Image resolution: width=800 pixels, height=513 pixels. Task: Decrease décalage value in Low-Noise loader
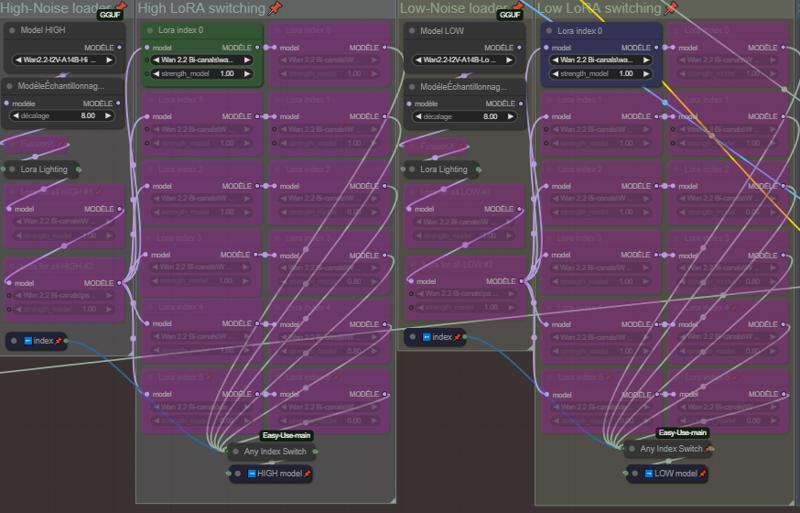point(418,116)
